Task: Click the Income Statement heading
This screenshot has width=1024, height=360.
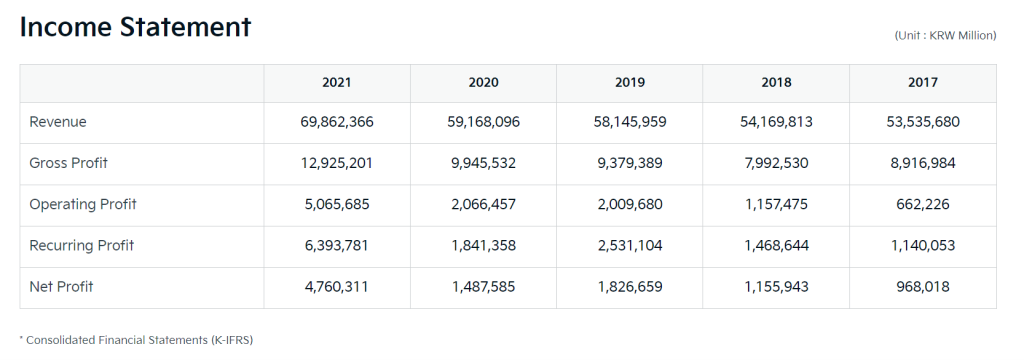Action: click(135, 27)
